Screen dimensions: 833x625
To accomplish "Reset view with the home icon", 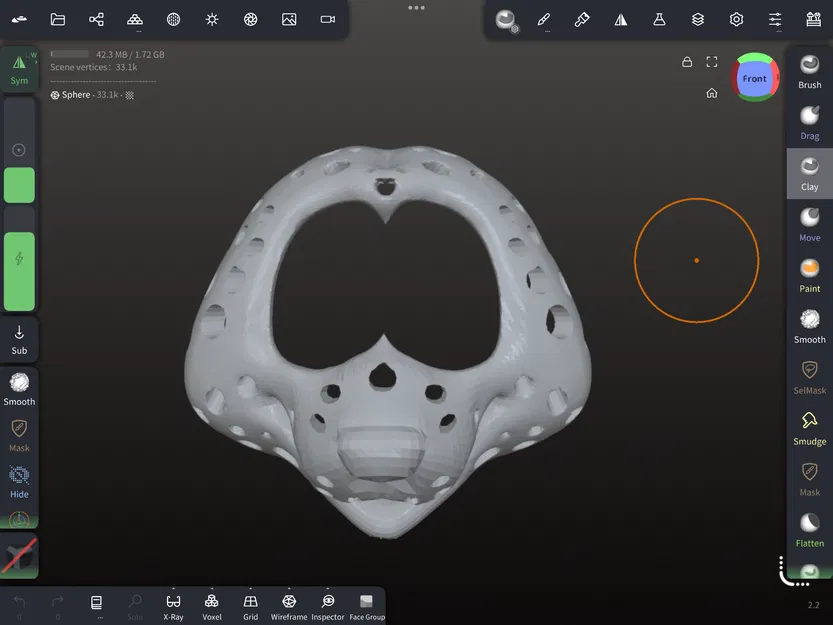I will pyautogui.click(x=712, y=94).
